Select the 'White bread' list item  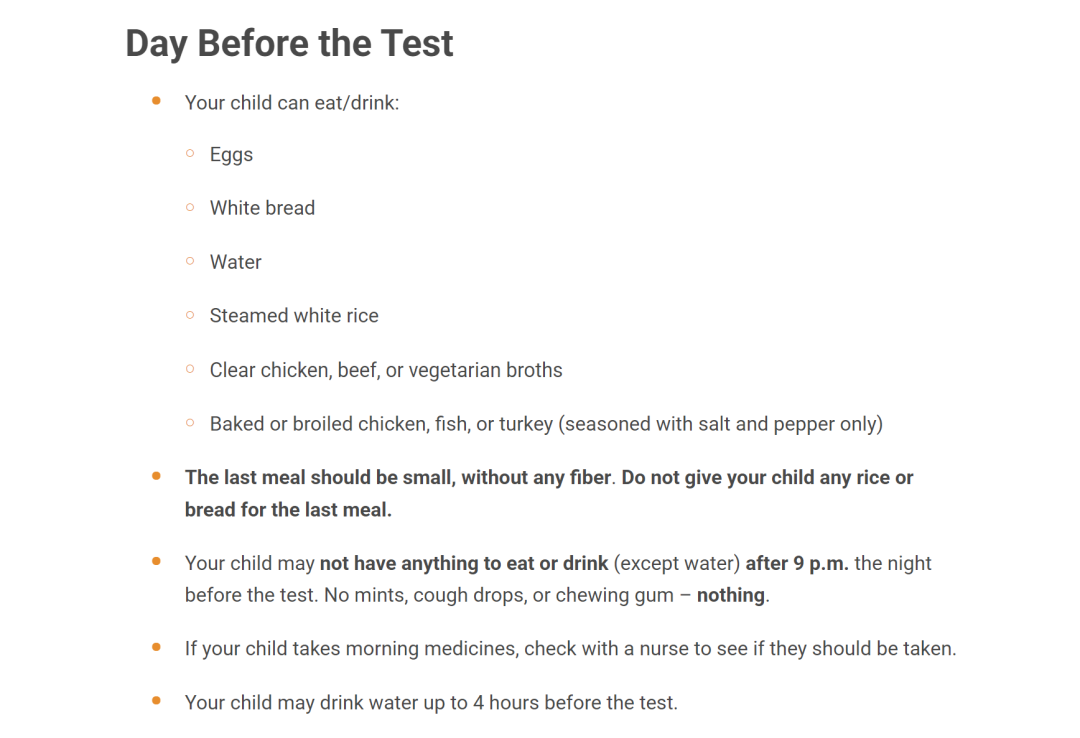(x=262, y=207)
